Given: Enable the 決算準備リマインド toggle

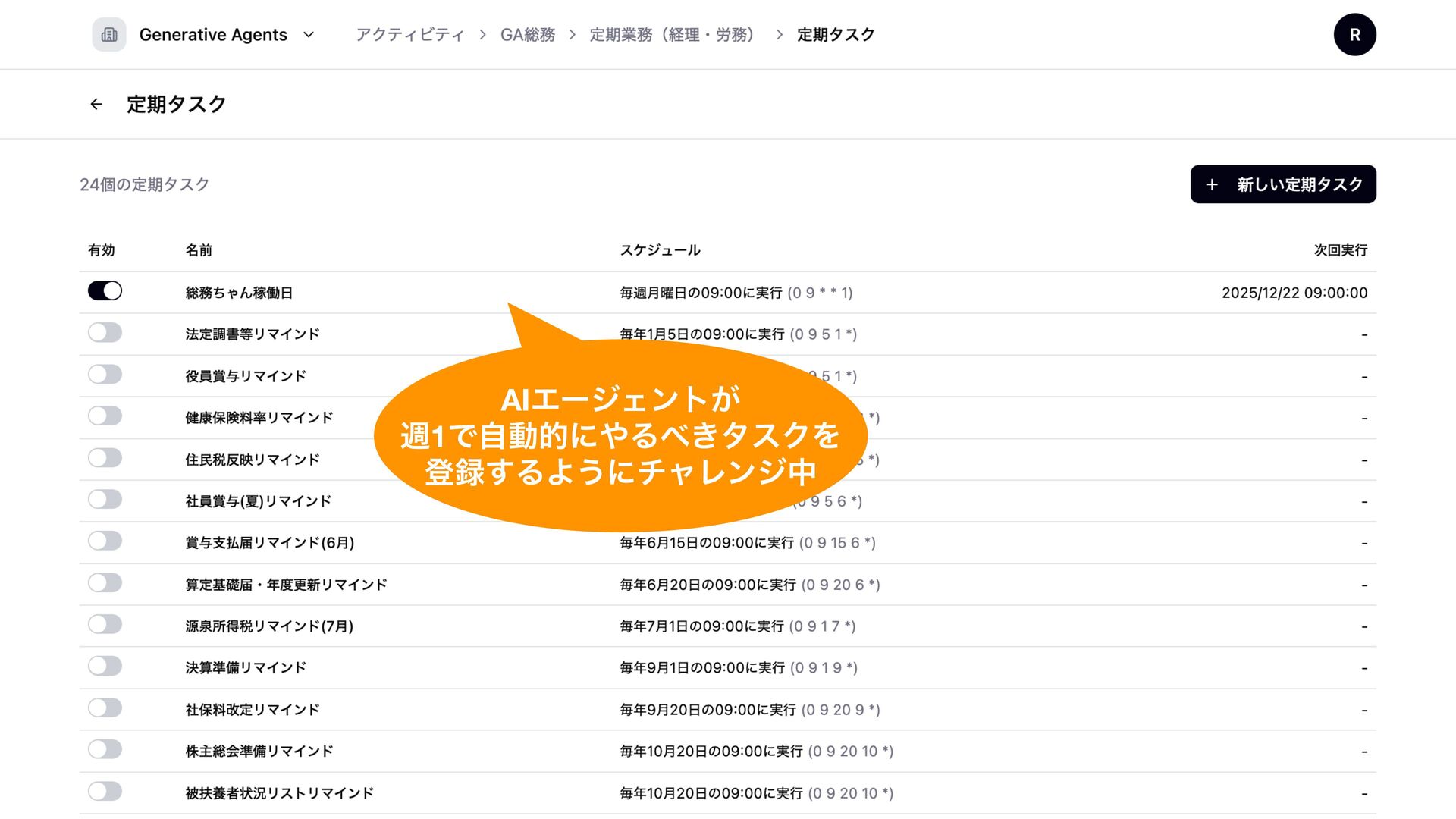Looking at the screenshot, I should pos(105,667).
